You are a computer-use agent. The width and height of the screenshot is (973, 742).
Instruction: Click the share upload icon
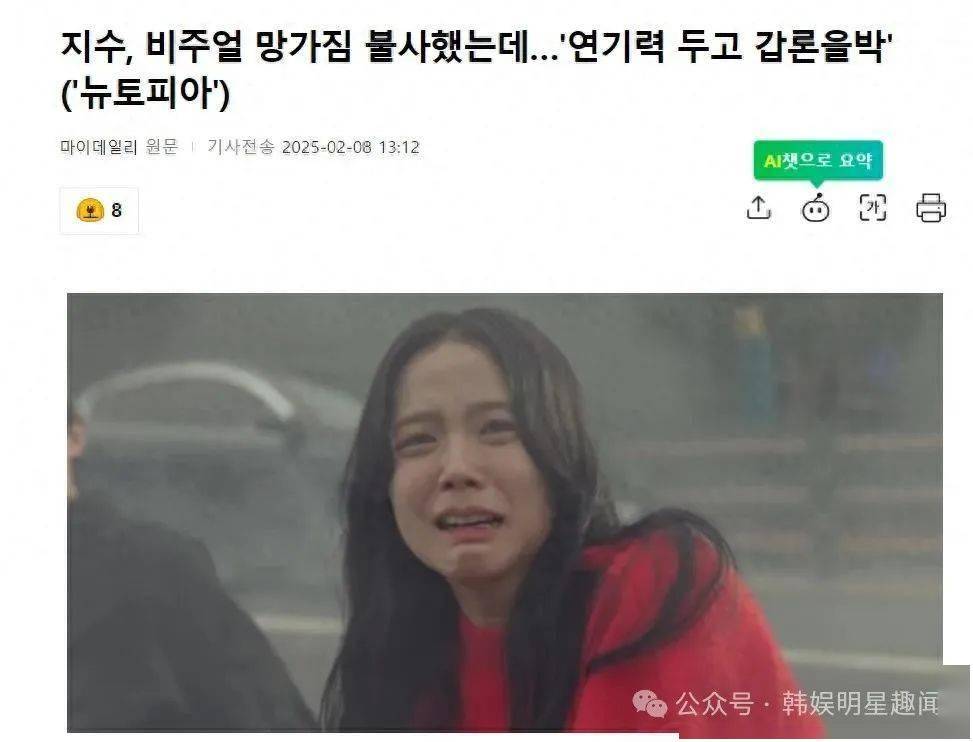(758, 208)
